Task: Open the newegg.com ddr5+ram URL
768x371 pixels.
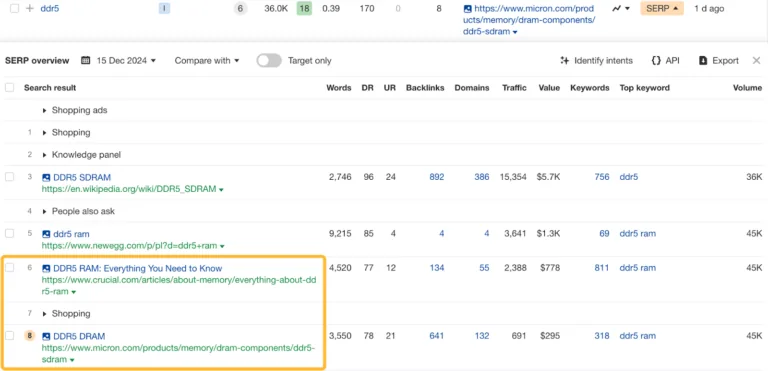Action: pyautogui.click(x=129, y=246)
